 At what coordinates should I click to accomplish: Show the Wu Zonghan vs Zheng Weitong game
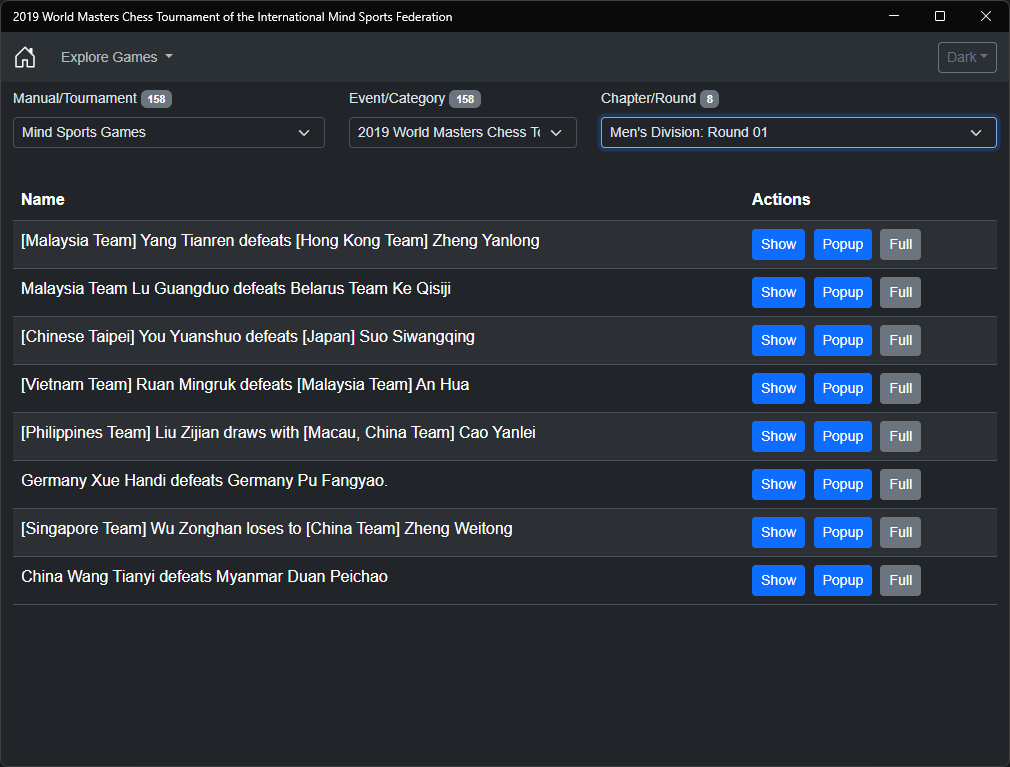coord(778,533)
